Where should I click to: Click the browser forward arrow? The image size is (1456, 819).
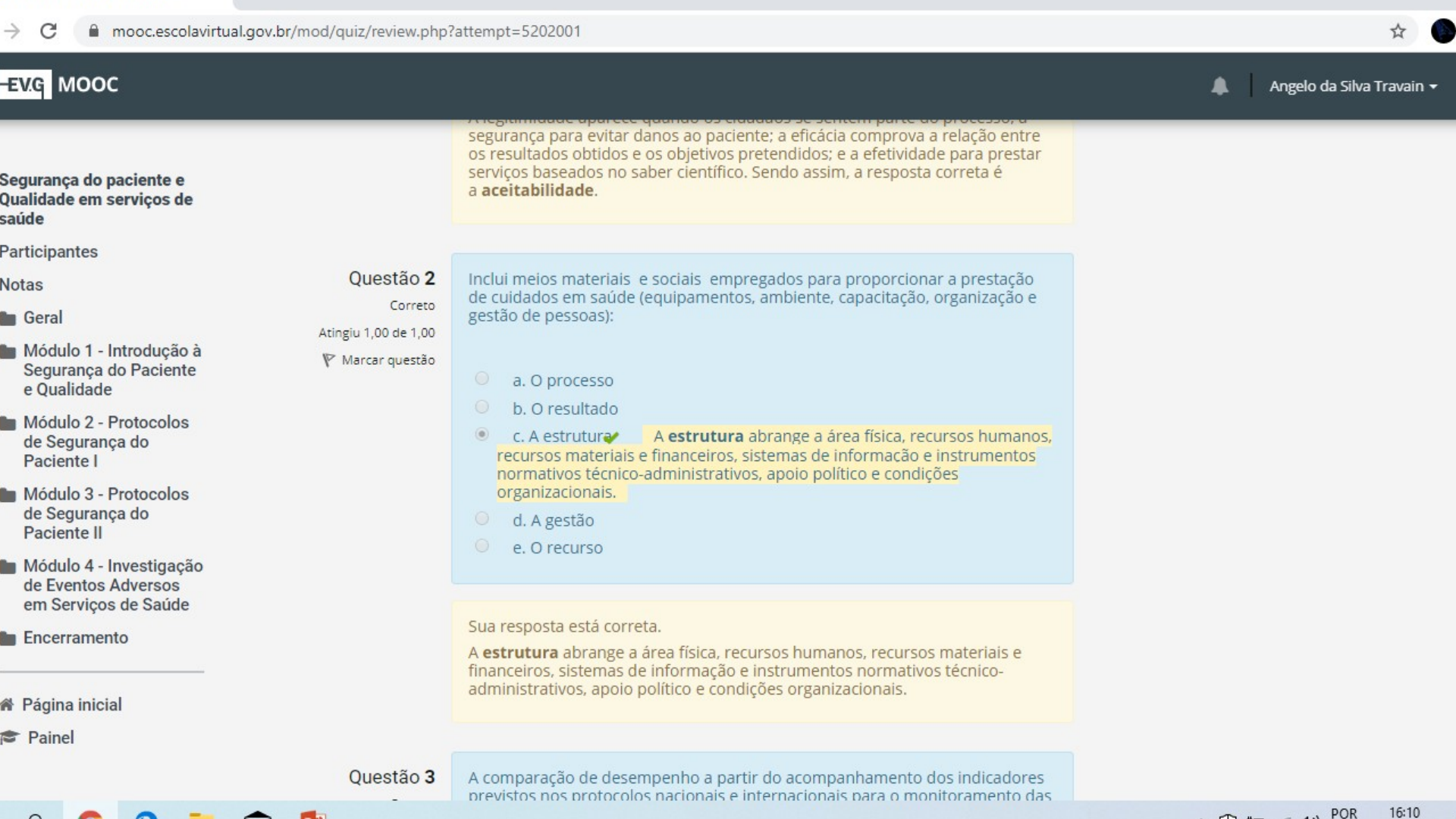11,31
